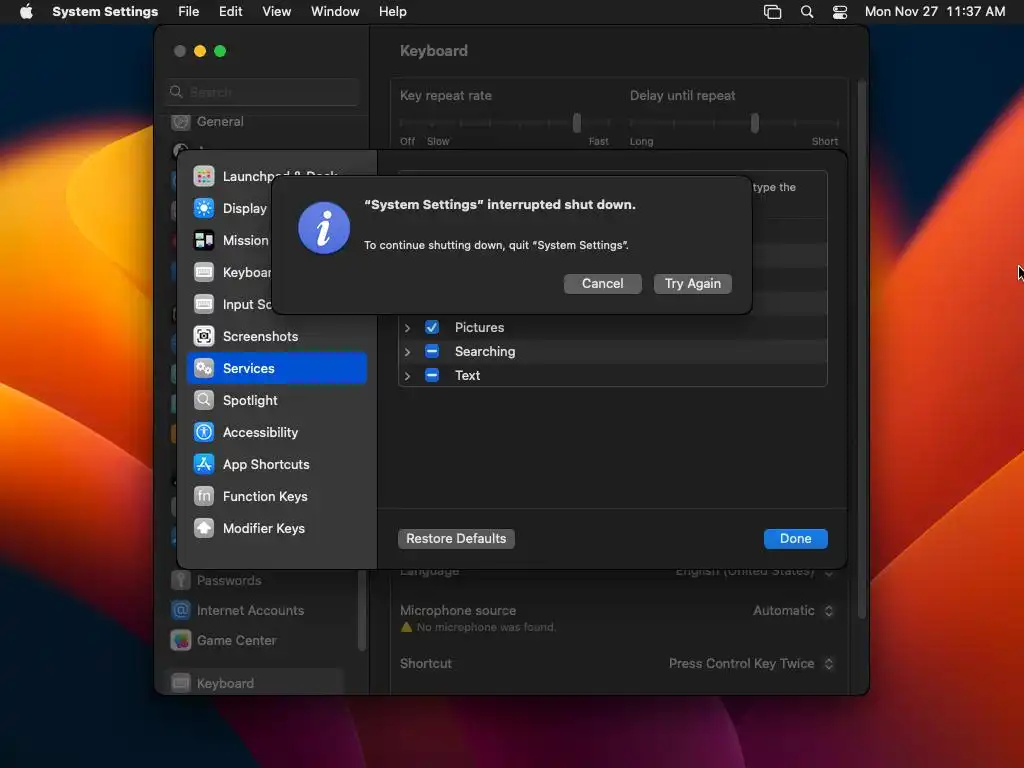This screenshot has height=768, width=1024.
Task: Open the Apple menu
Action: point(26,11)
